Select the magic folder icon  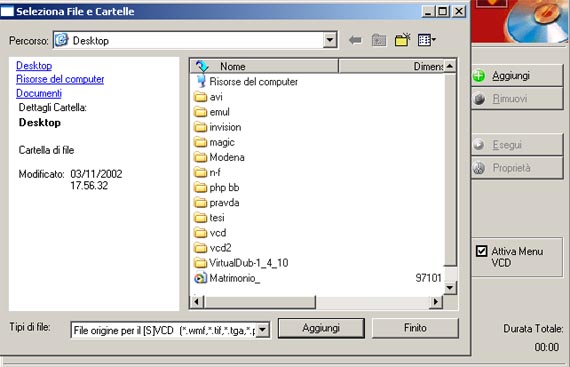click(200, 142)
